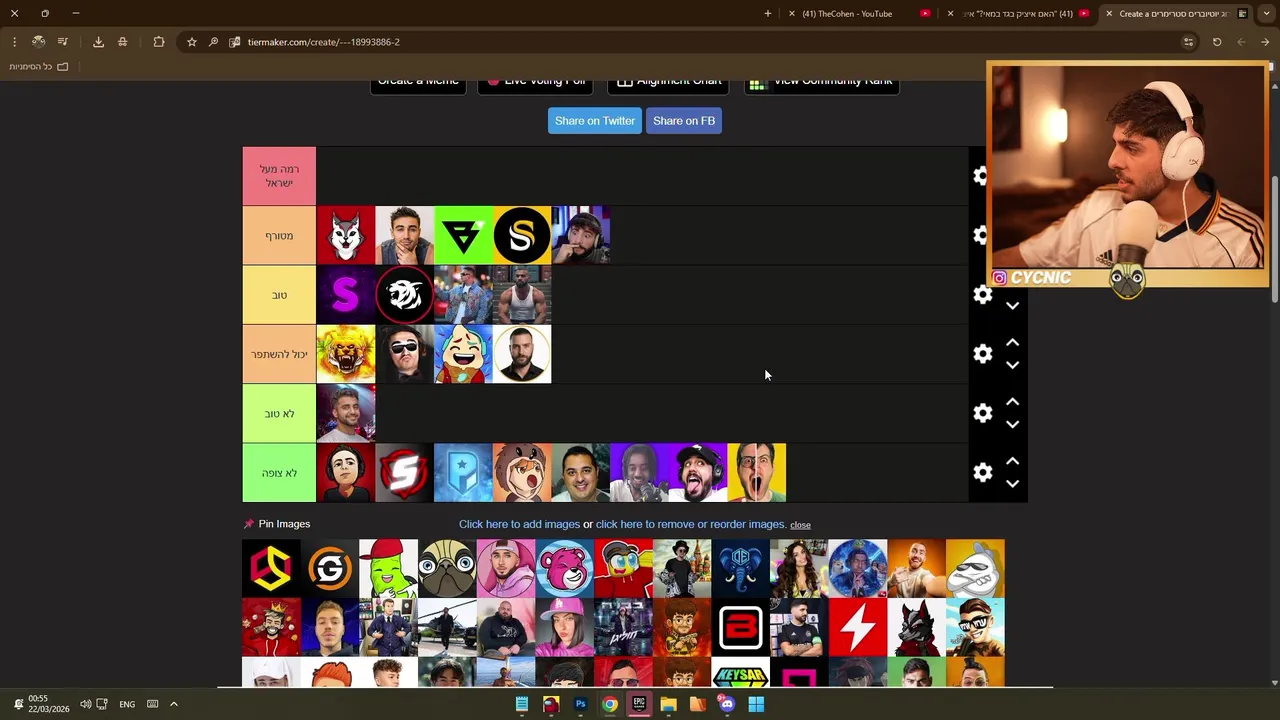Click the address bar URL tiermaker.com

click(x=323, y=42)
